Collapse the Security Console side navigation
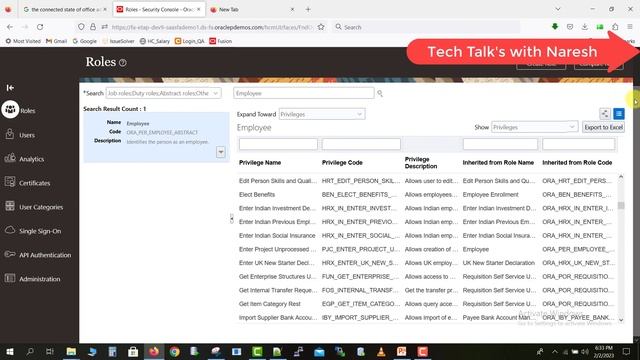 (10, 88)
